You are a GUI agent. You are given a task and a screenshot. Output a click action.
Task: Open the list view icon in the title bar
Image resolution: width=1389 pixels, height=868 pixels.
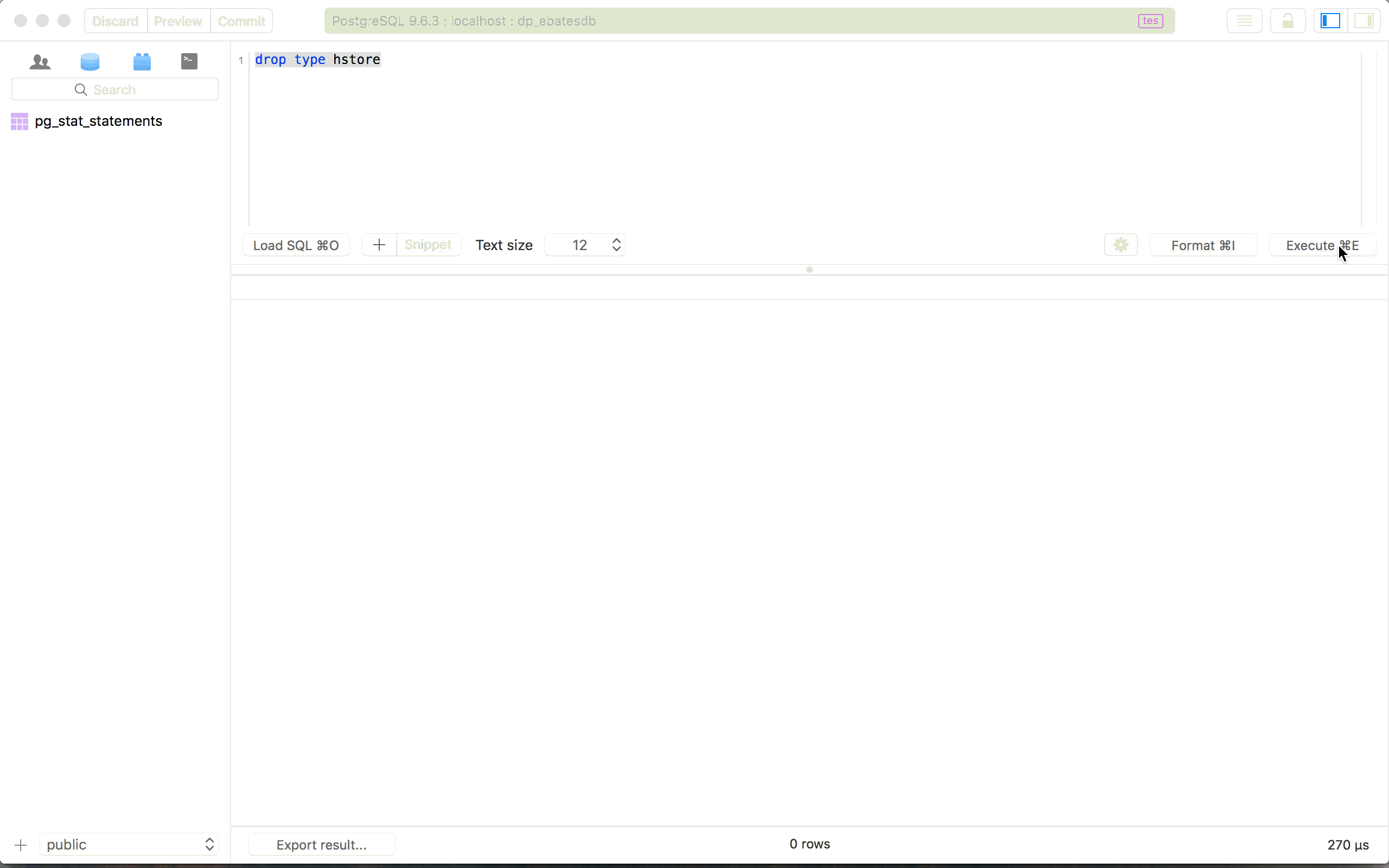pyautogui.click(x=1244, y=21)
